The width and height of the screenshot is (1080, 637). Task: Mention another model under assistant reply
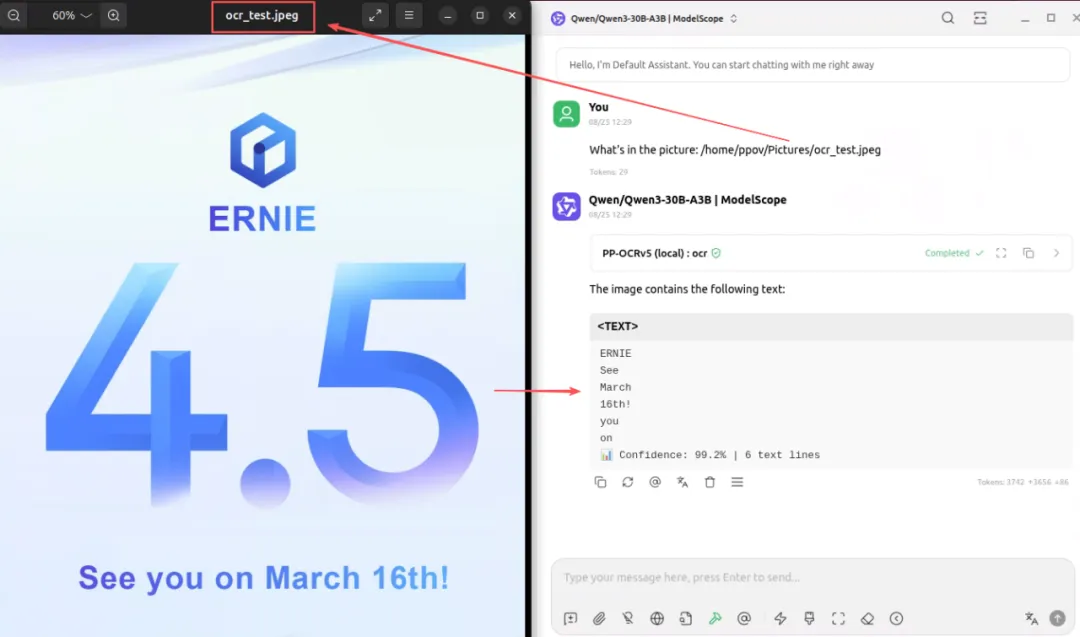point(655,482)
